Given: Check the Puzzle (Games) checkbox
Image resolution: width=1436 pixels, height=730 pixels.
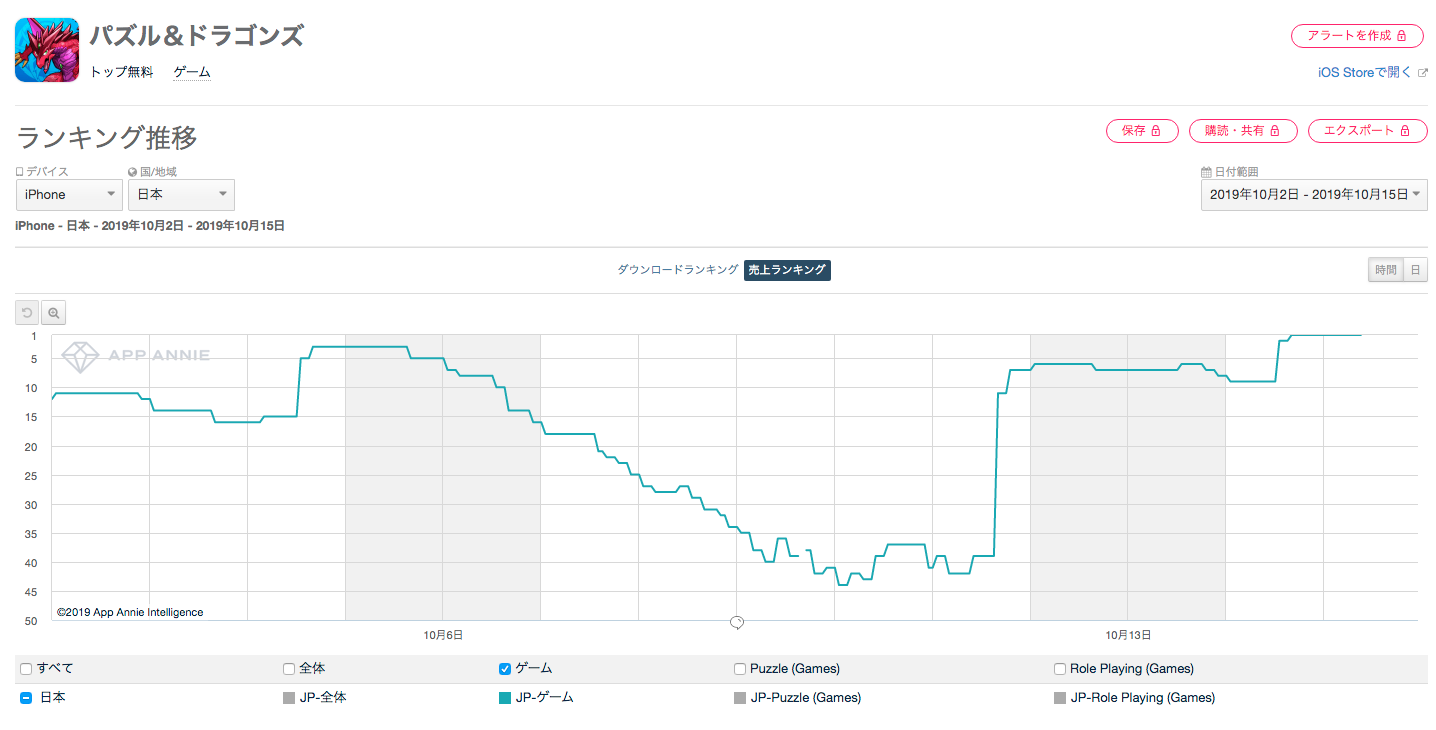Looking at the screenshot, I should pyautogui.click(x=740, y=669).
